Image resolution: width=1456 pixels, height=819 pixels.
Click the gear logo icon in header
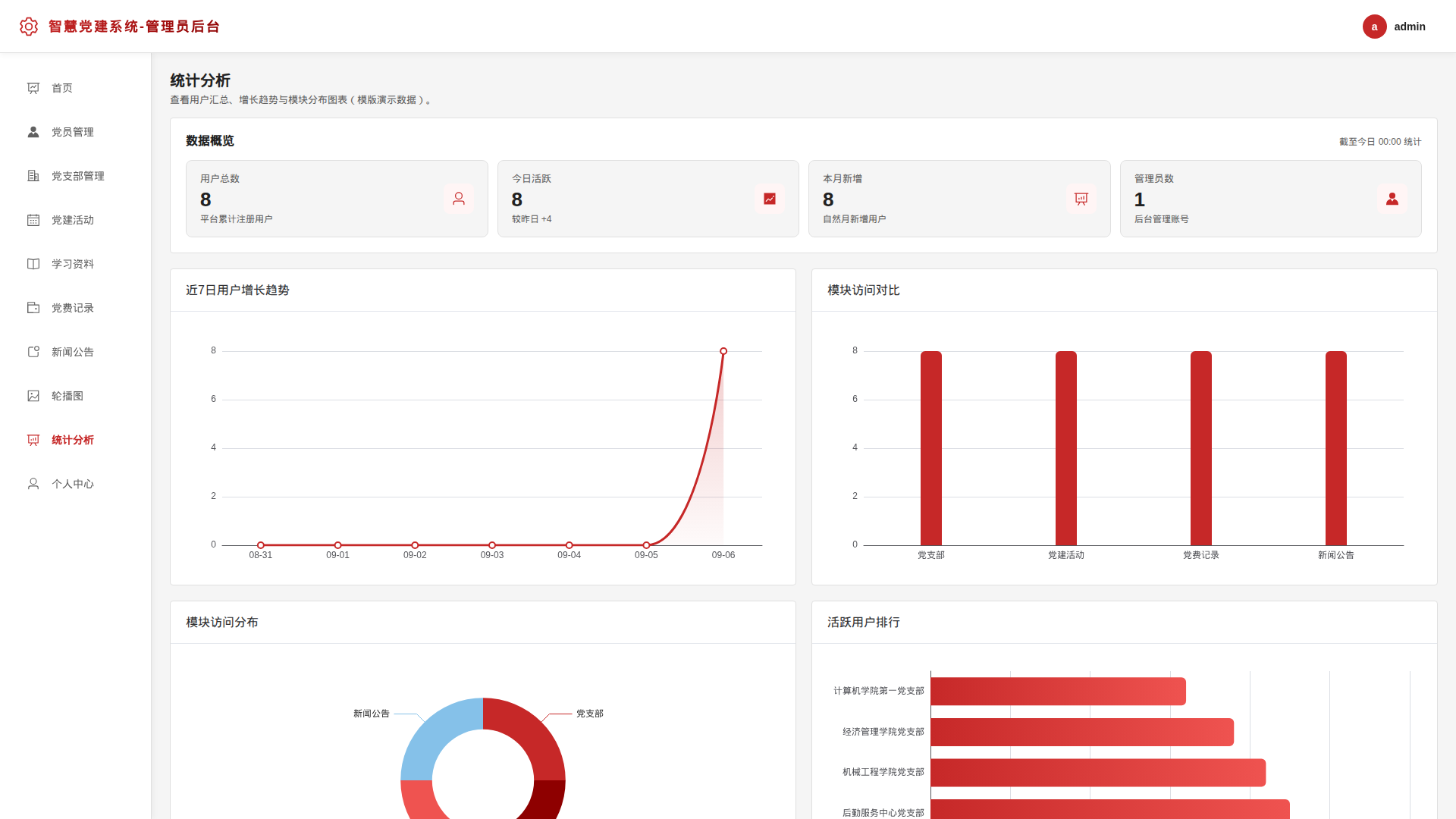pos(29,27)
